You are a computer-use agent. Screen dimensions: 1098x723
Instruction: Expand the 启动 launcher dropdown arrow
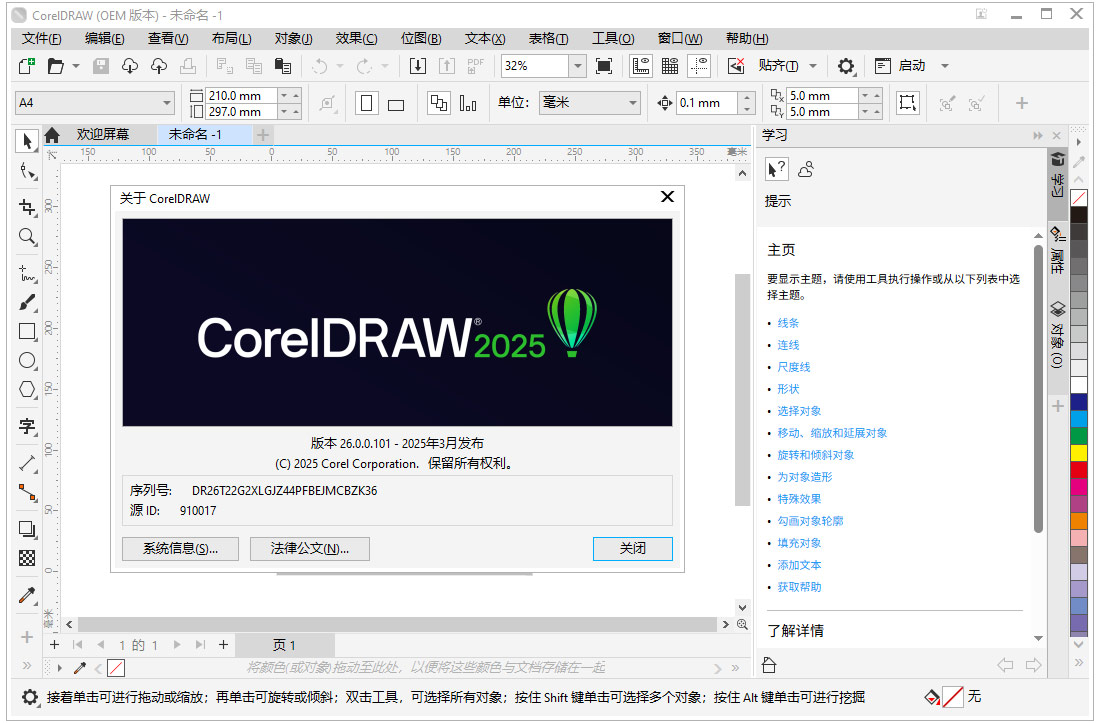coord(945,66)
